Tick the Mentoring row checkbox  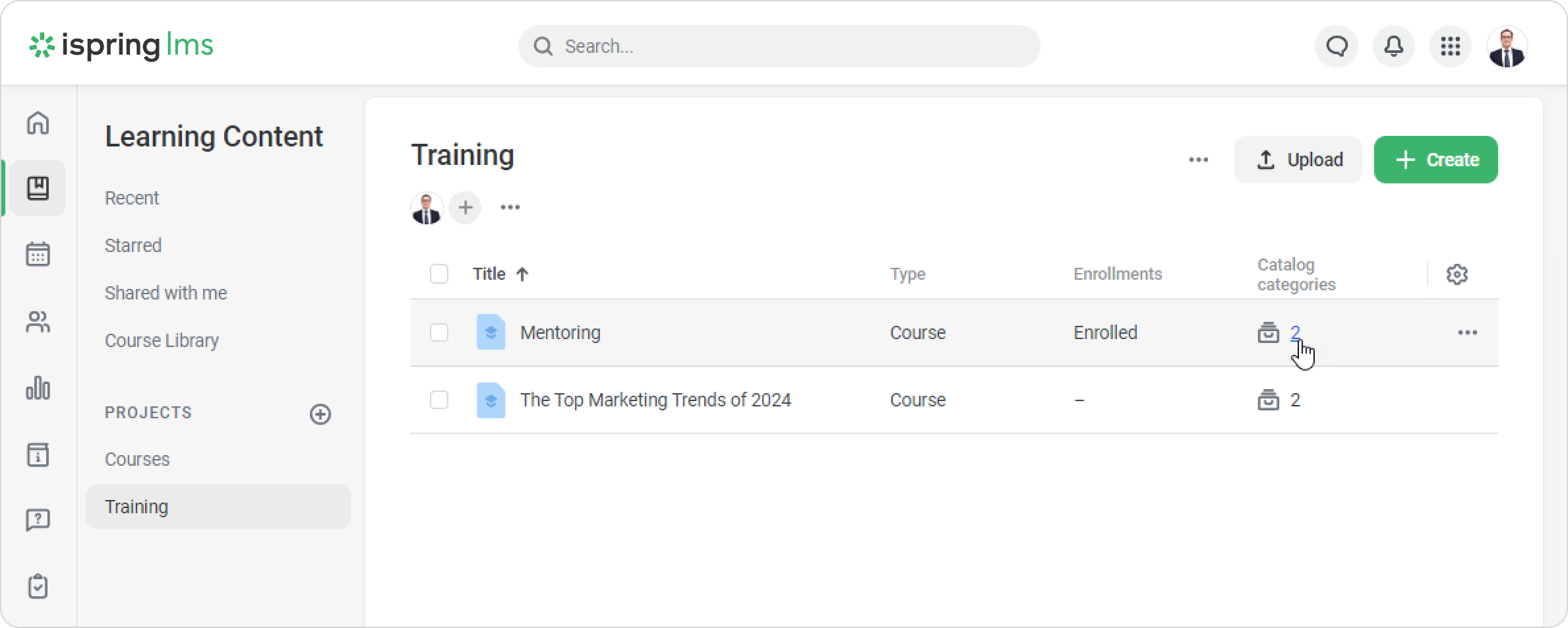pyautogui.click(x=439, y=332)
